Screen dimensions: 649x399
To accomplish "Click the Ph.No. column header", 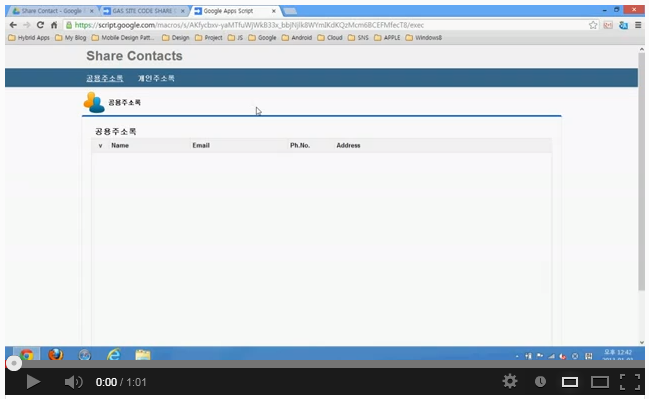I will click(x=300, y=145).
